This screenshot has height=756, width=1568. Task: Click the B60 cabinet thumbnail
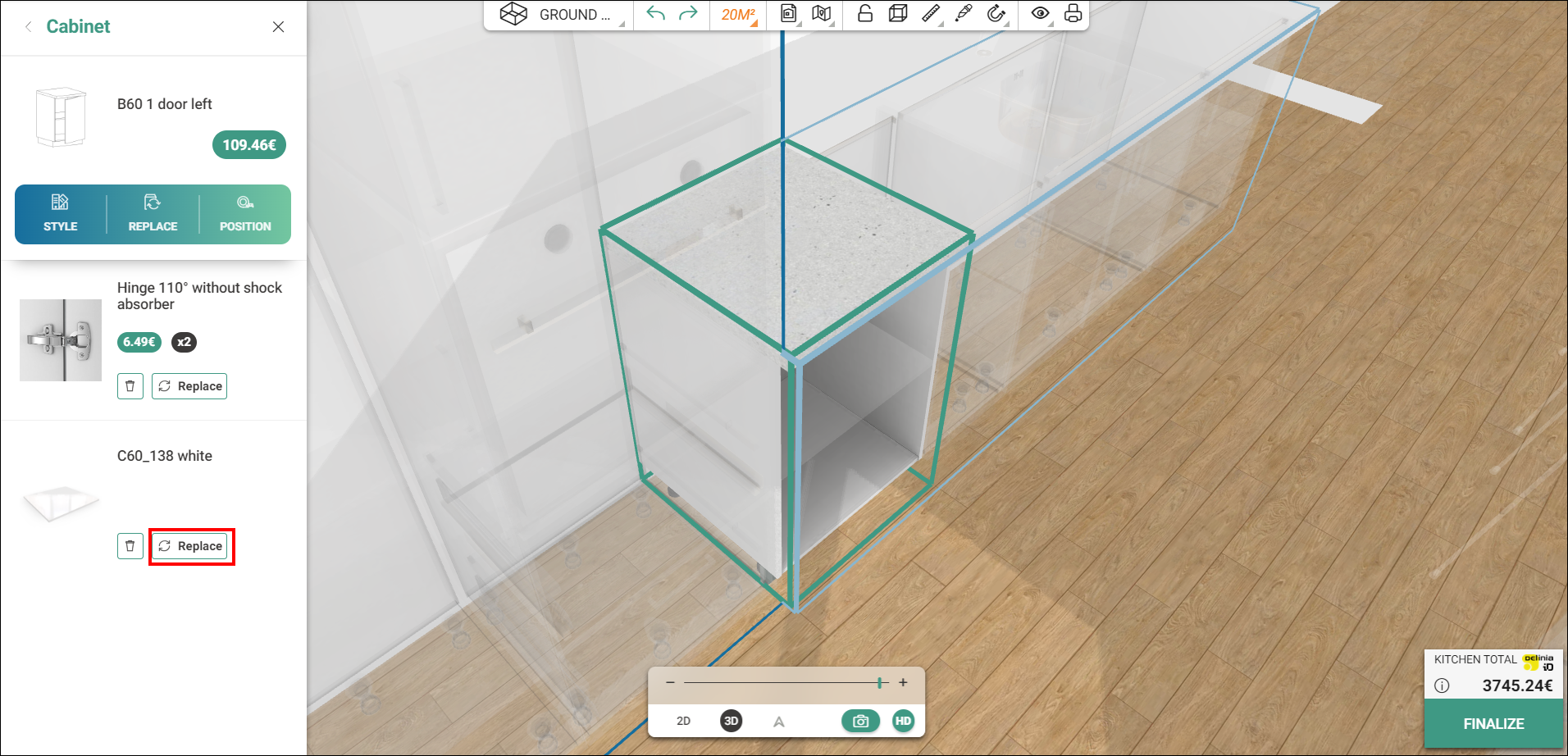pyautogui.click(x=61, y=117)
